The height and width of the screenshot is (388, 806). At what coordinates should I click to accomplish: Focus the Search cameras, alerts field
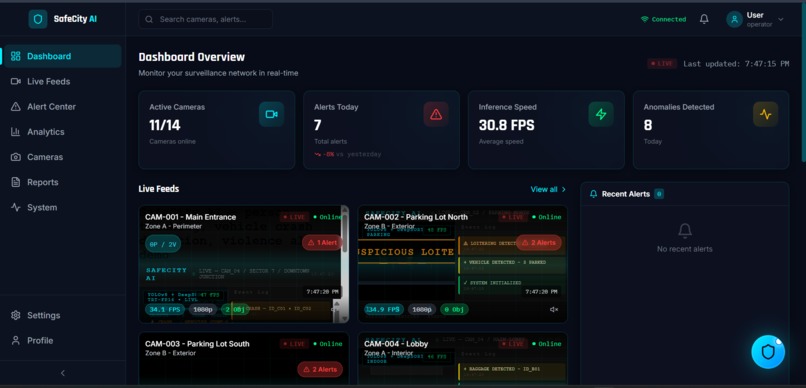pyautogui.click(x=205, y=19)
